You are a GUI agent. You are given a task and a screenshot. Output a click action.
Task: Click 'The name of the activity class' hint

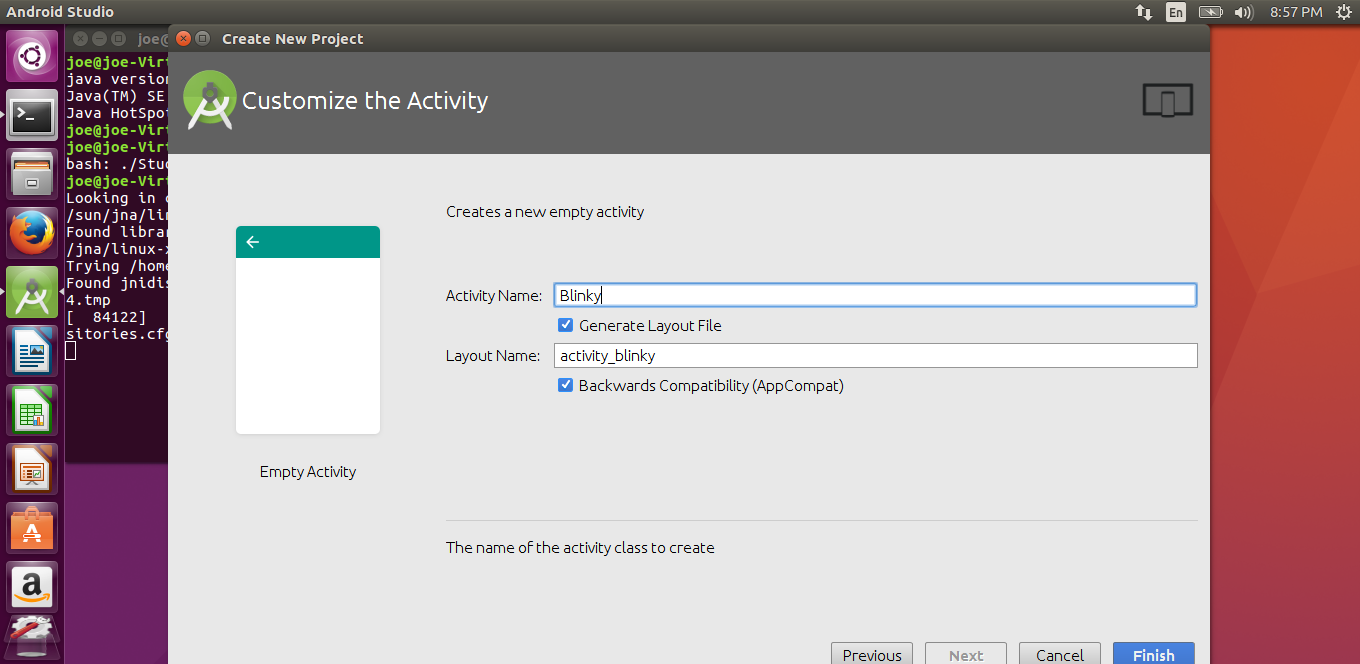click(x=580, y=548)
